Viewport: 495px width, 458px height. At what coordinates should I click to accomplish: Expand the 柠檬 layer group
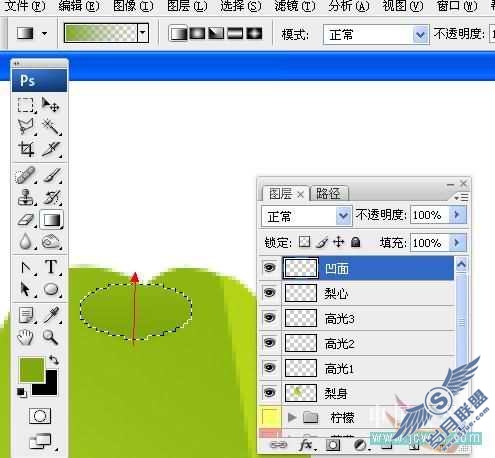[x=292, y=417]
